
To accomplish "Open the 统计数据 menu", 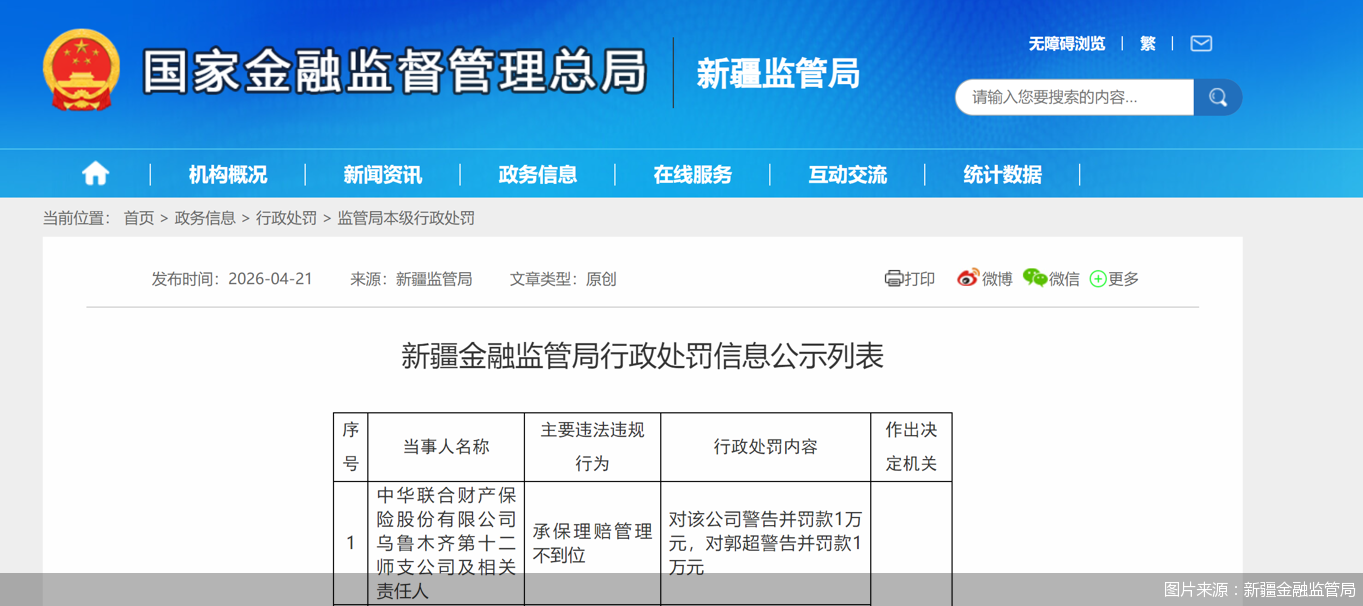I will (1004, 173).
